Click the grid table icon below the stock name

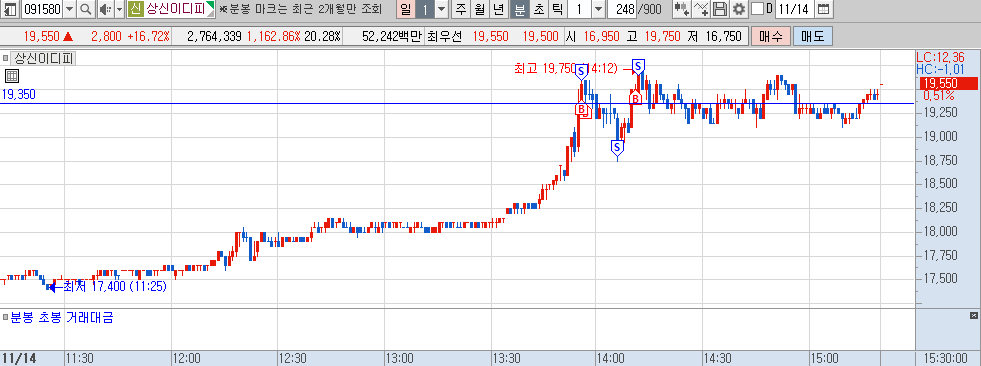[x=11, y=76]
